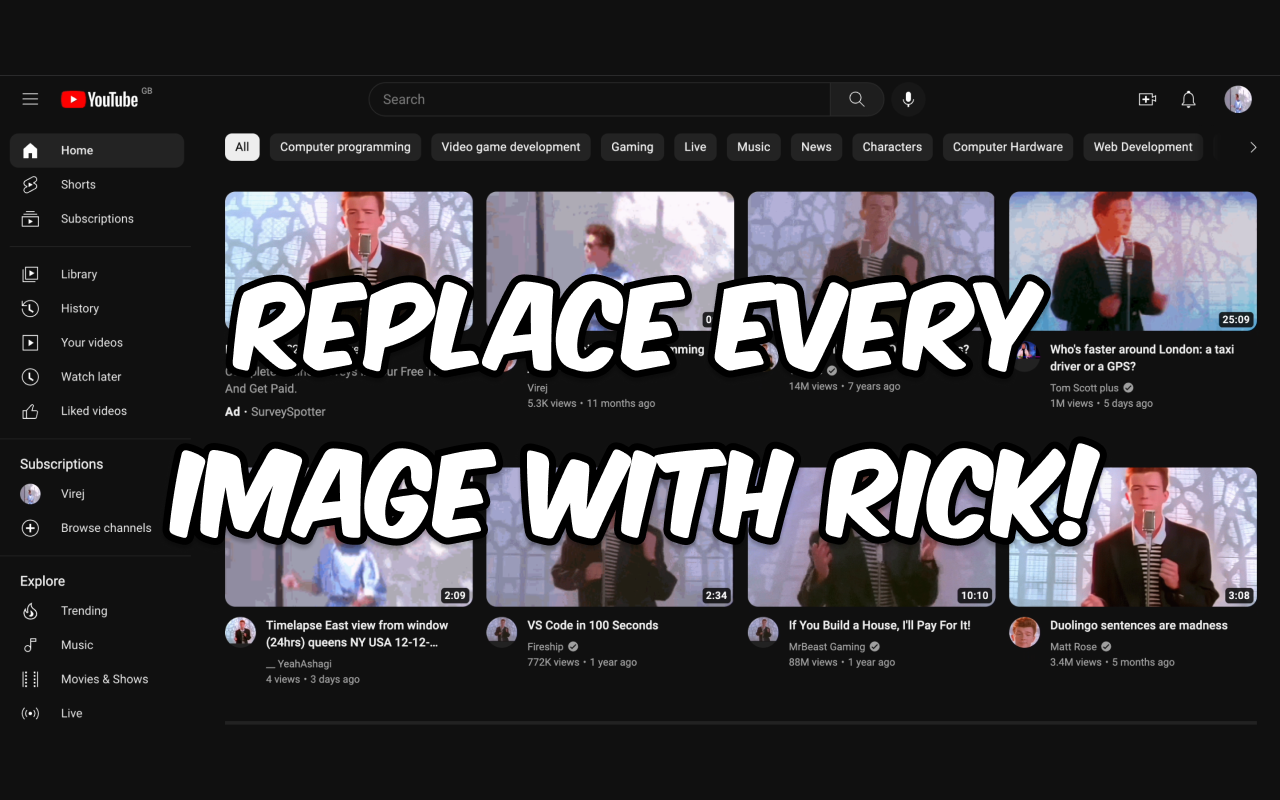Filter by the Web Development chip
1280x800 pixels.
[x=1143, y=147]
